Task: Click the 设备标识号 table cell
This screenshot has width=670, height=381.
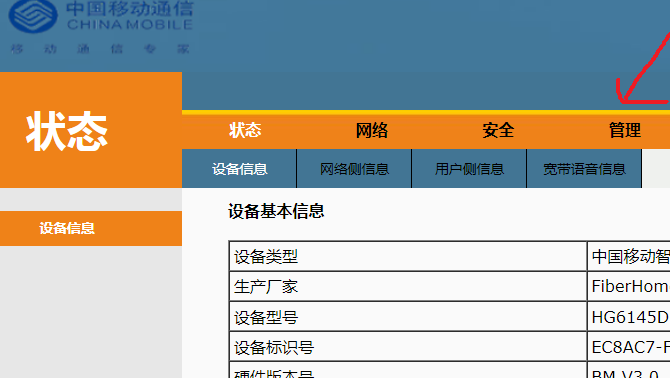Action: [408, 346]
